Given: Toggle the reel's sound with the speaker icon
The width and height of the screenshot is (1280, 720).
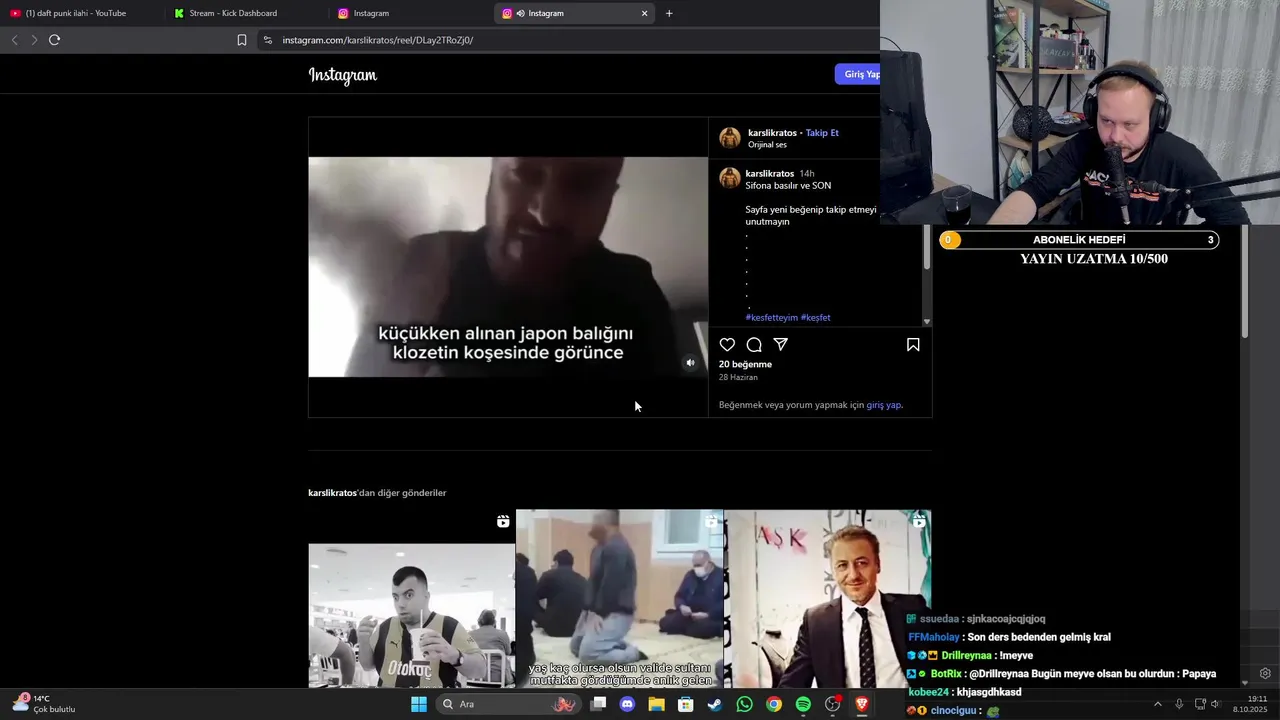Looking at the screenshot, I should click(x=690, y=363).
